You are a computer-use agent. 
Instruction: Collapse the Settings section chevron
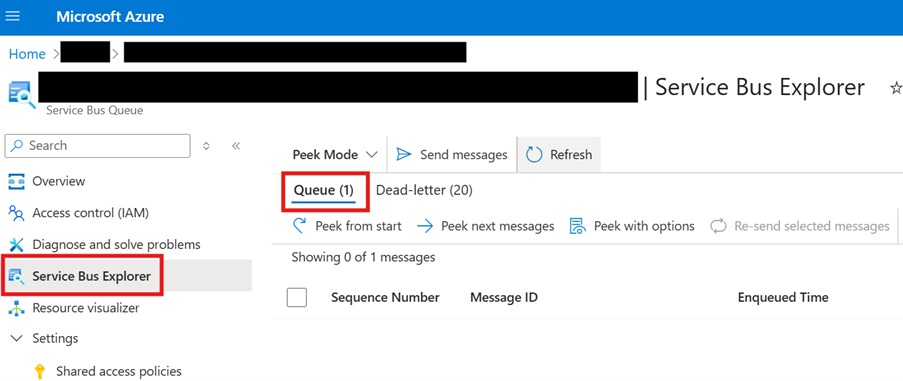point(17,338)
